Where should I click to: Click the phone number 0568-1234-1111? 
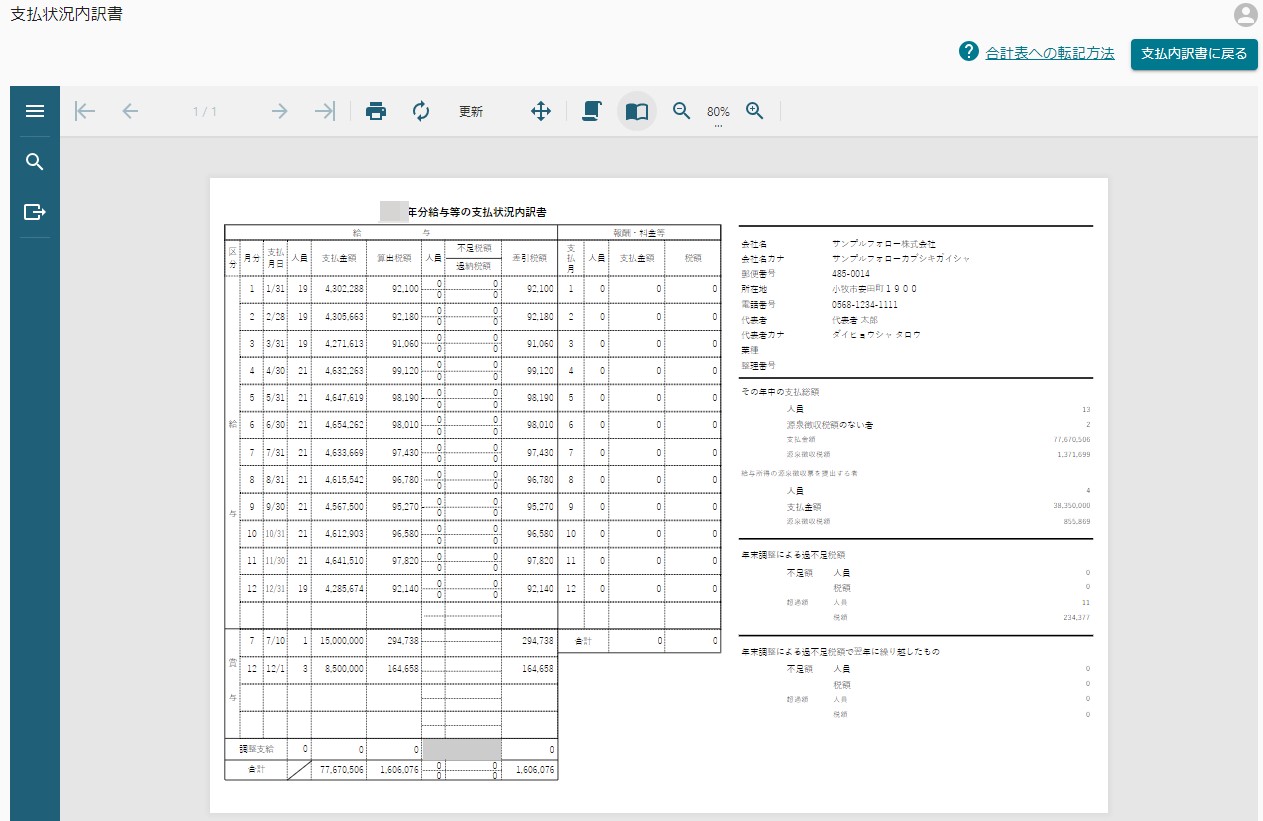tap(865, 304)
